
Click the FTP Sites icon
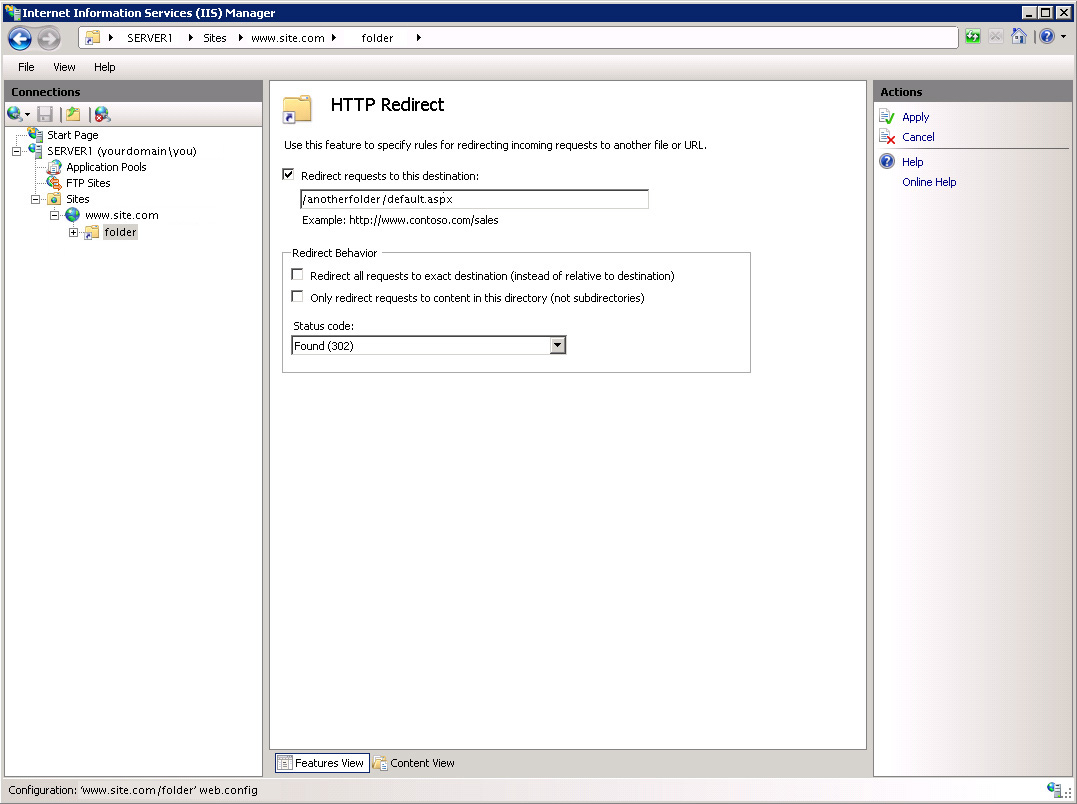(x=54, y=183)
